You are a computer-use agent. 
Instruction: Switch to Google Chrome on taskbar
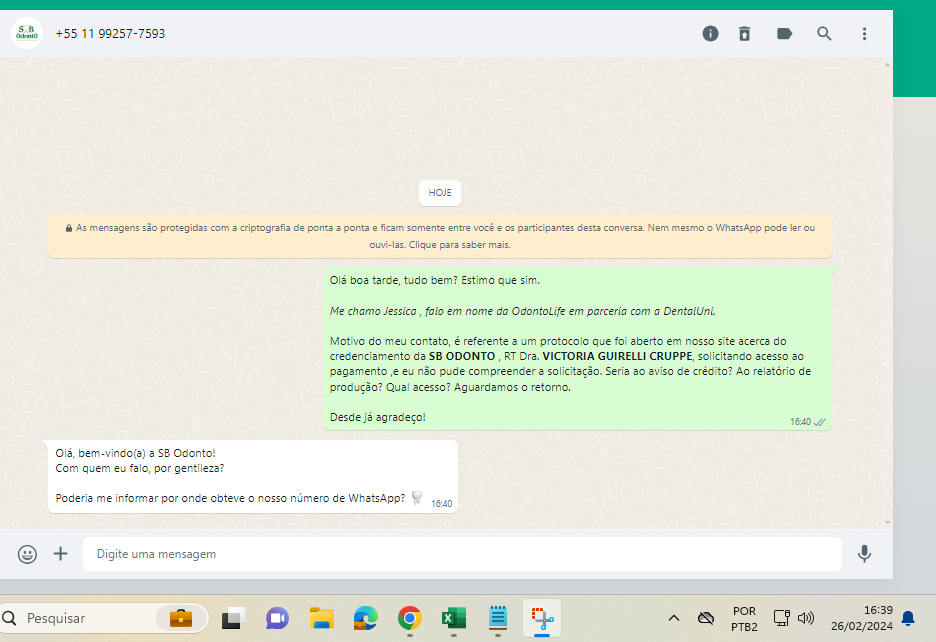pyautogui.click(x=410, y=618)
